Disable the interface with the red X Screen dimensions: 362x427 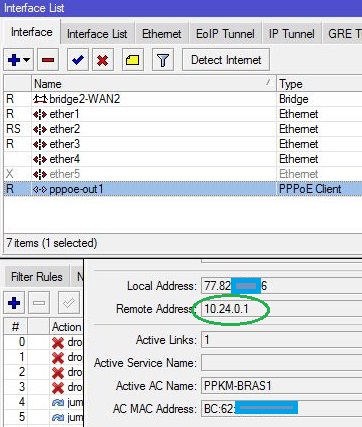coord(103,60)
